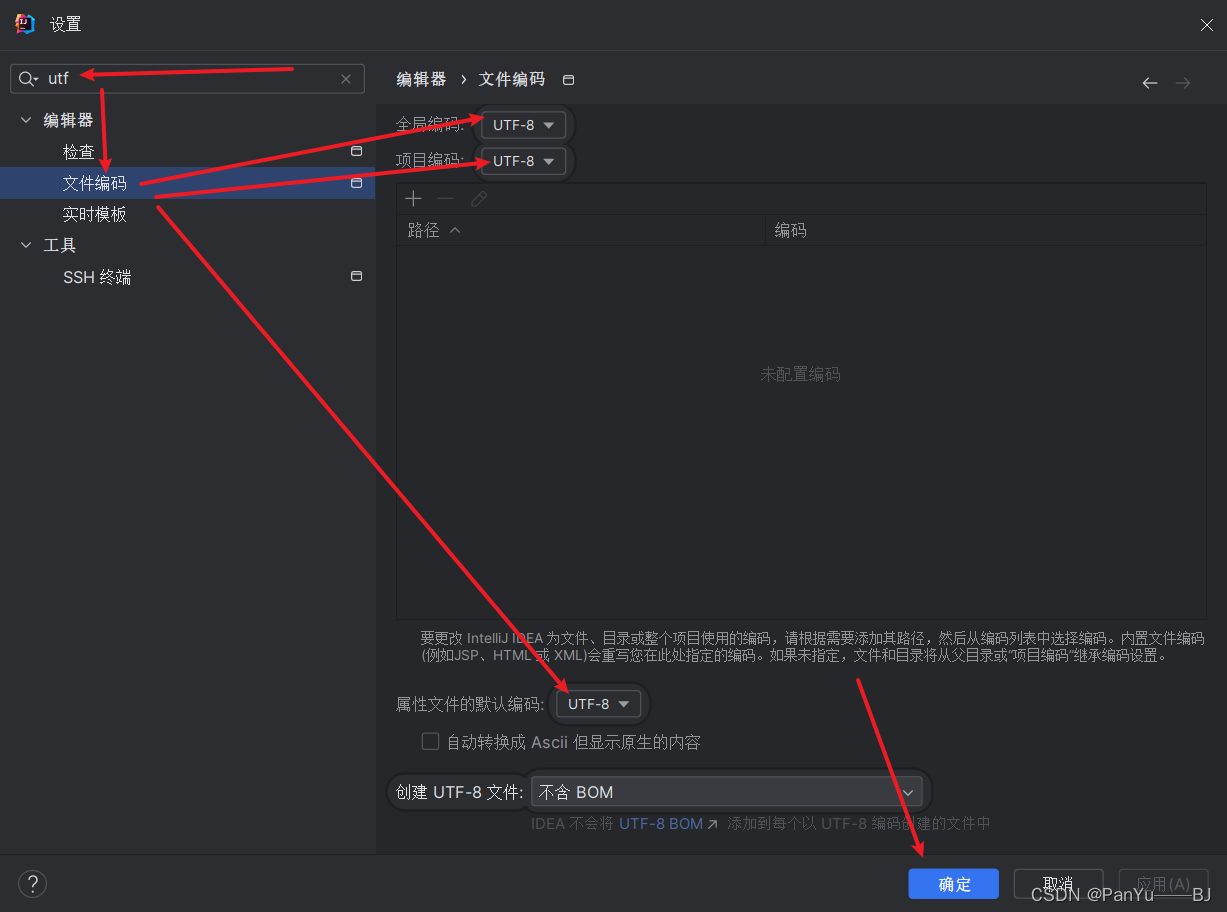This screenshot has height=912, width=1227.
Task: Open the 项目编码 UTF-8 dropdown
Action: [x=524, y=161]
